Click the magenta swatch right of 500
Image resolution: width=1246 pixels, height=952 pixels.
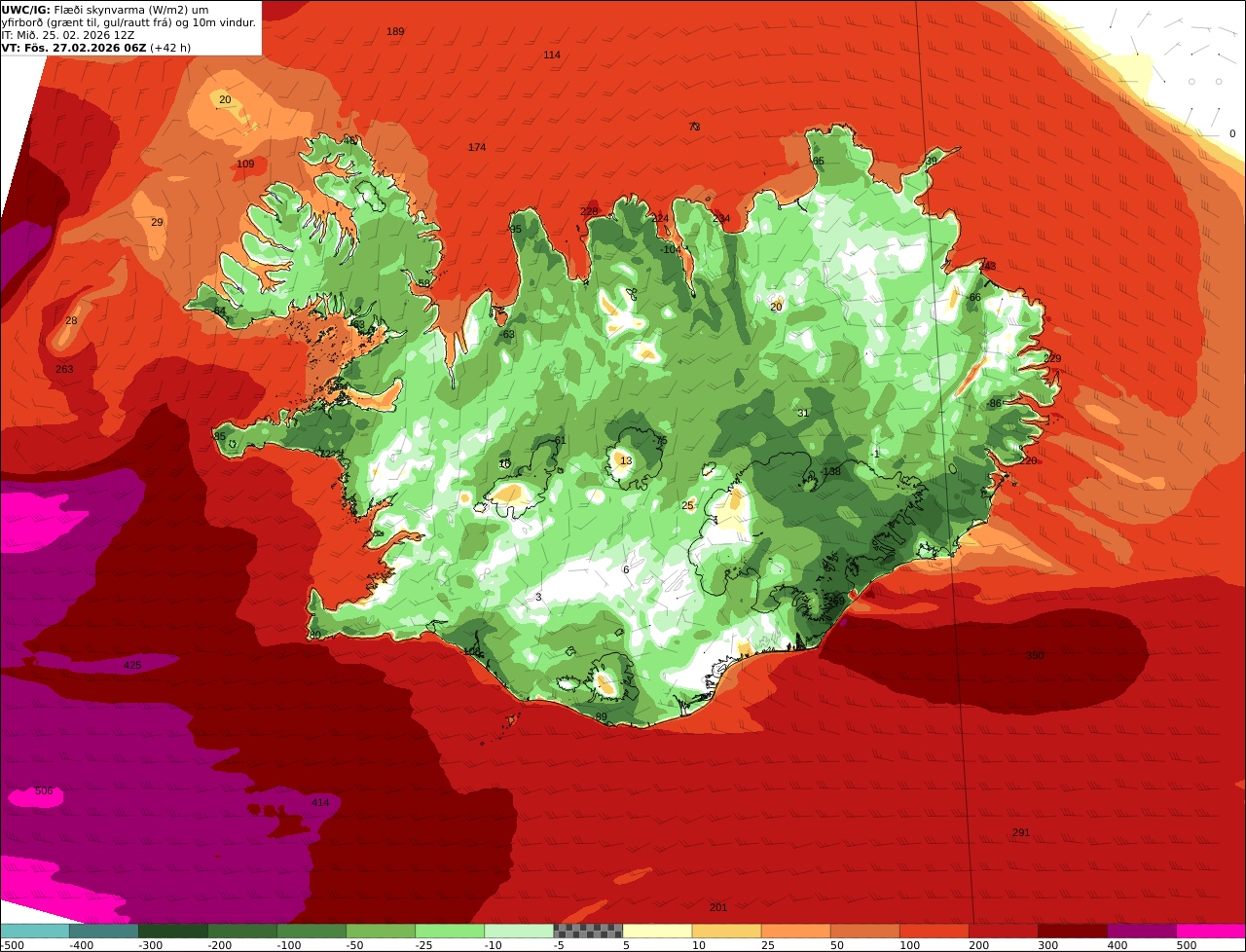coord(1210,931)
